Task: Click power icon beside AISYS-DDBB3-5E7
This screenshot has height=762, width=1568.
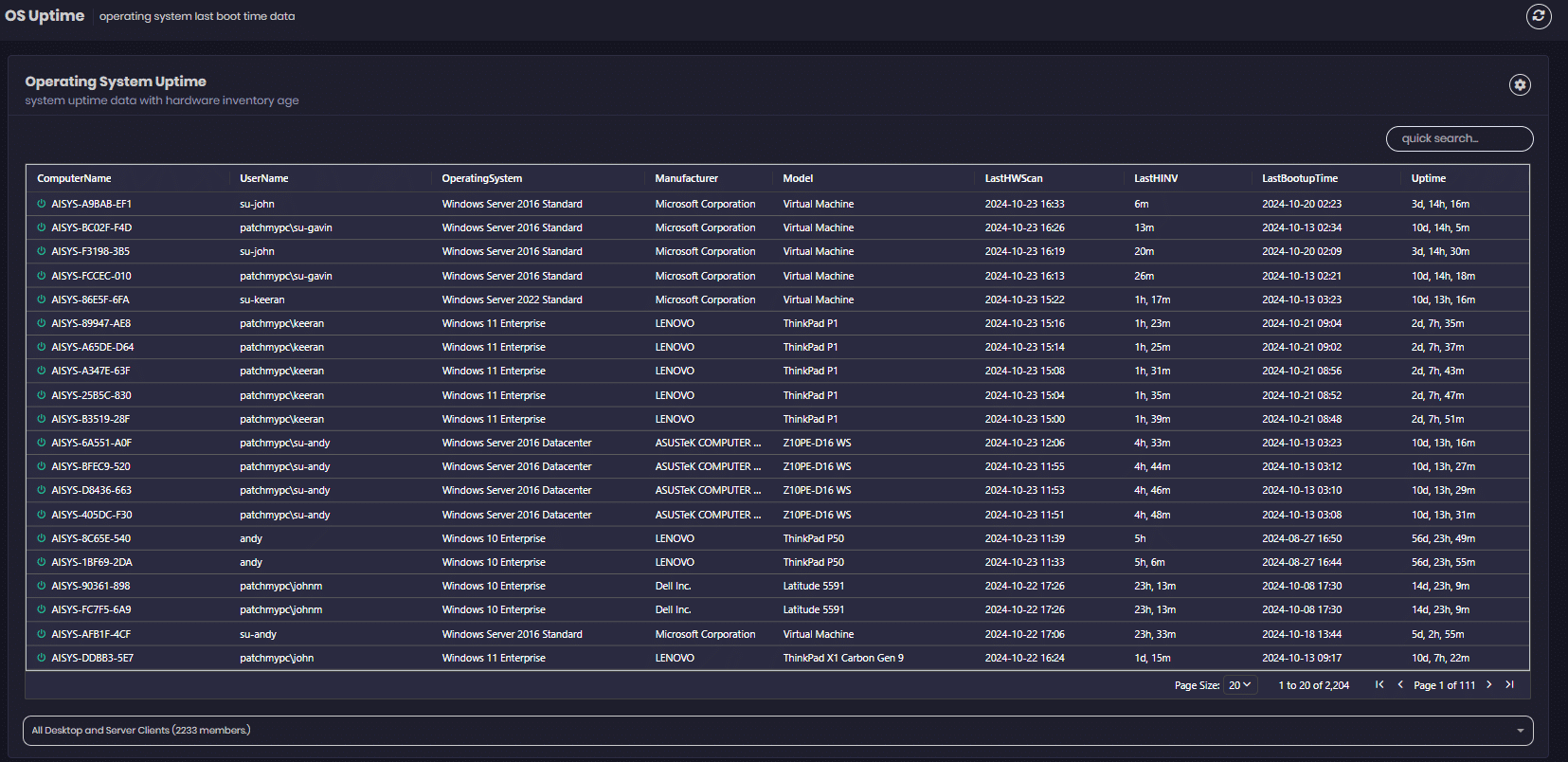Action: click(x=42, y=658)
